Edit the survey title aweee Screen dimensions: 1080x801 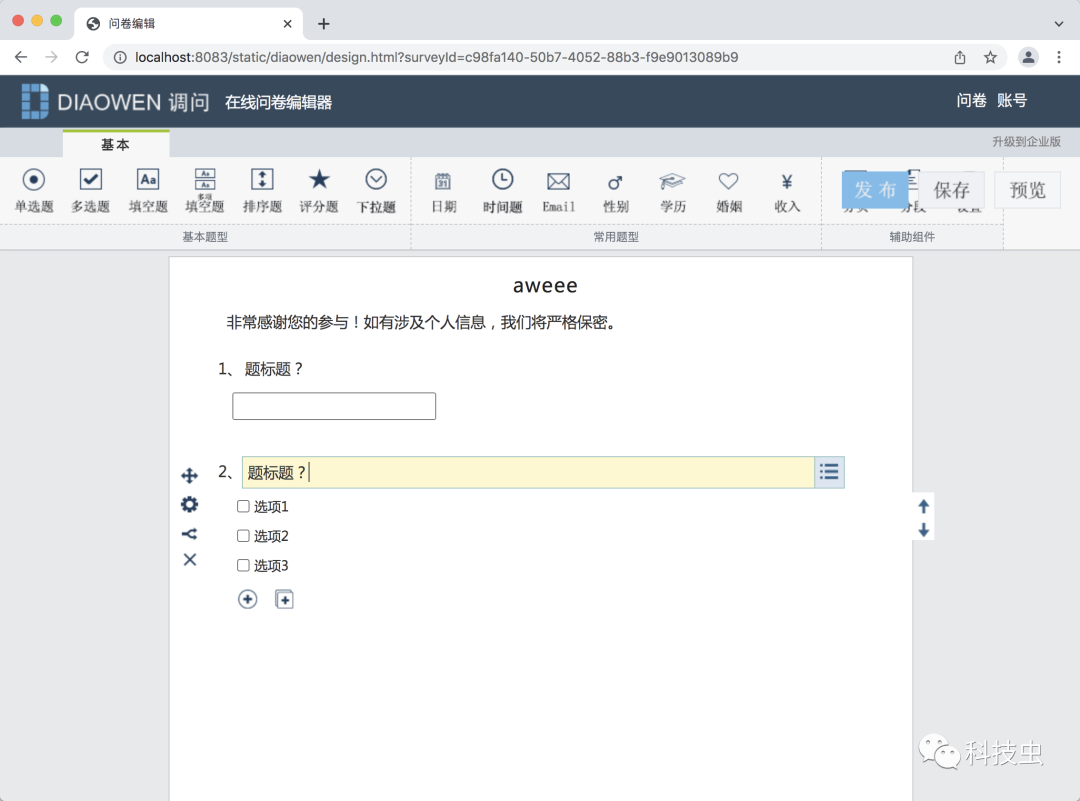pyautogui.click(x=545, y=285)
